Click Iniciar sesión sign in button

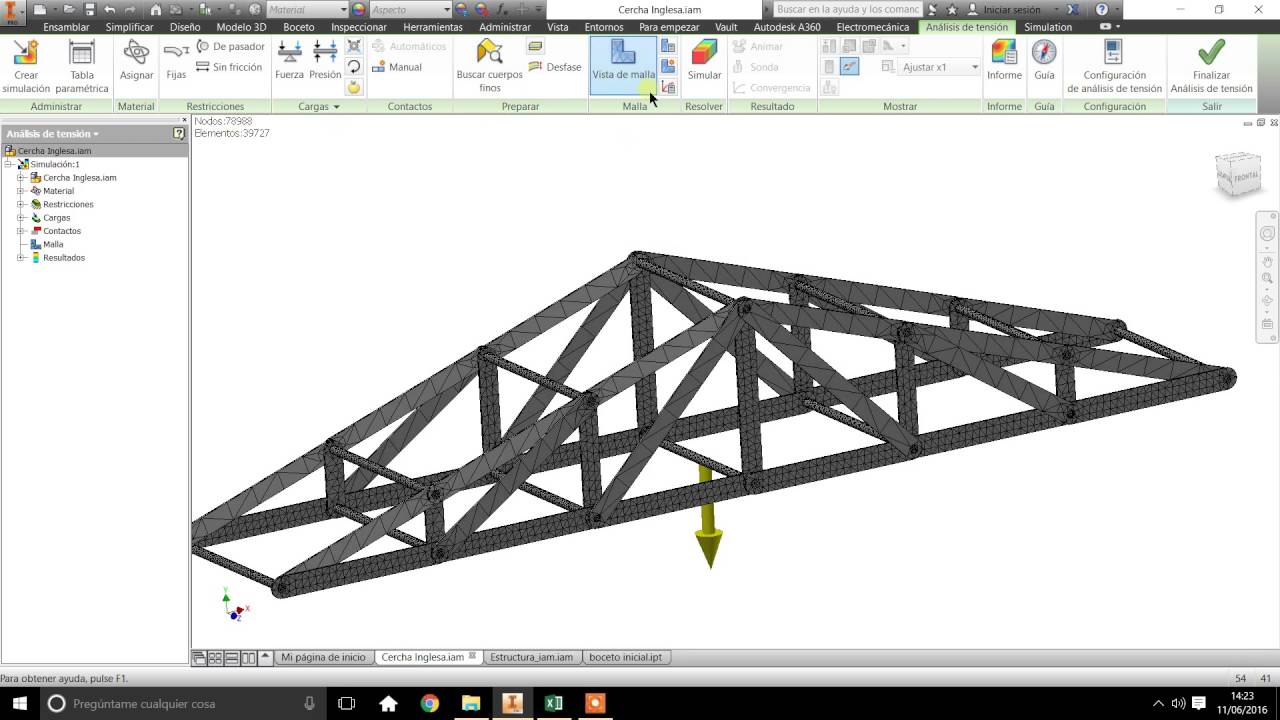tap(1003, 9)
